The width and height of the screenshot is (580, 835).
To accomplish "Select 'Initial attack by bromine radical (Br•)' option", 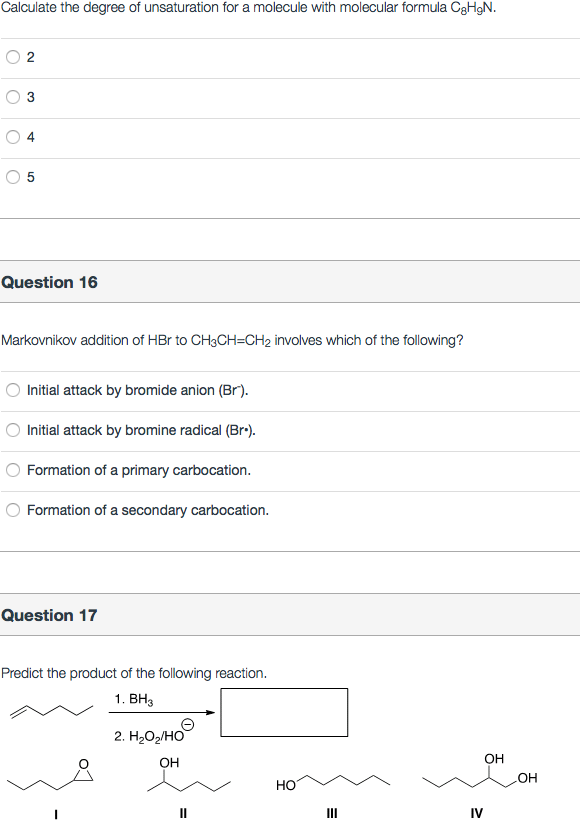I will coord(12,430).
